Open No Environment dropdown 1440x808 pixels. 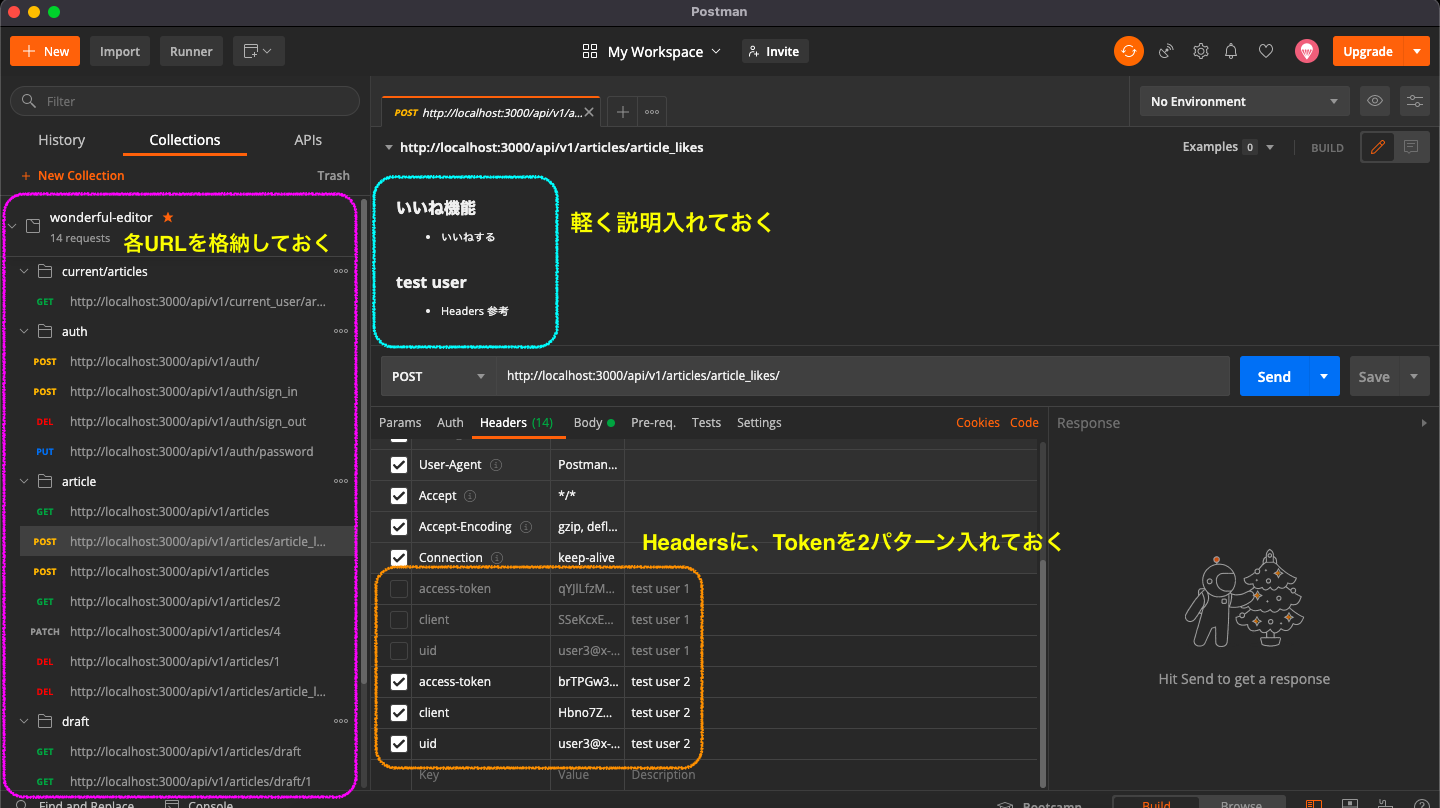coord(1244,101)
